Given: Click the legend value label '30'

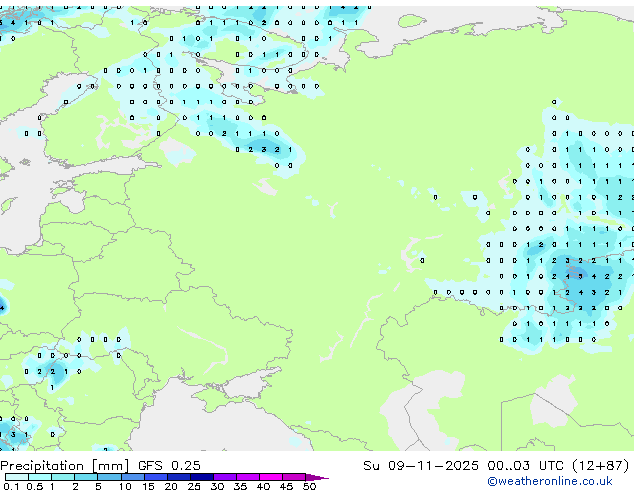Looking at the screenshot, I should 217,486.
